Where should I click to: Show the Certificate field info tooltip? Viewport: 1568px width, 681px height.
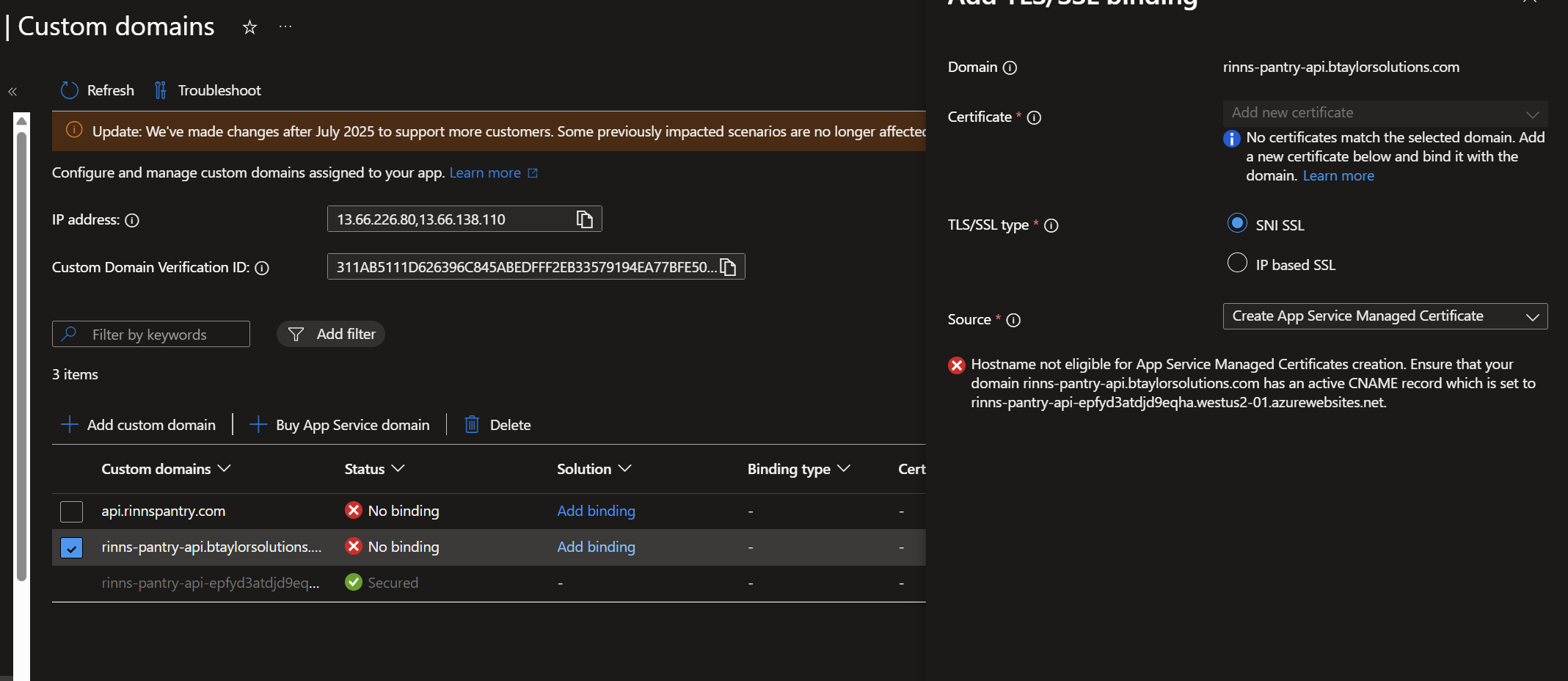click(x=1035, y=117)
